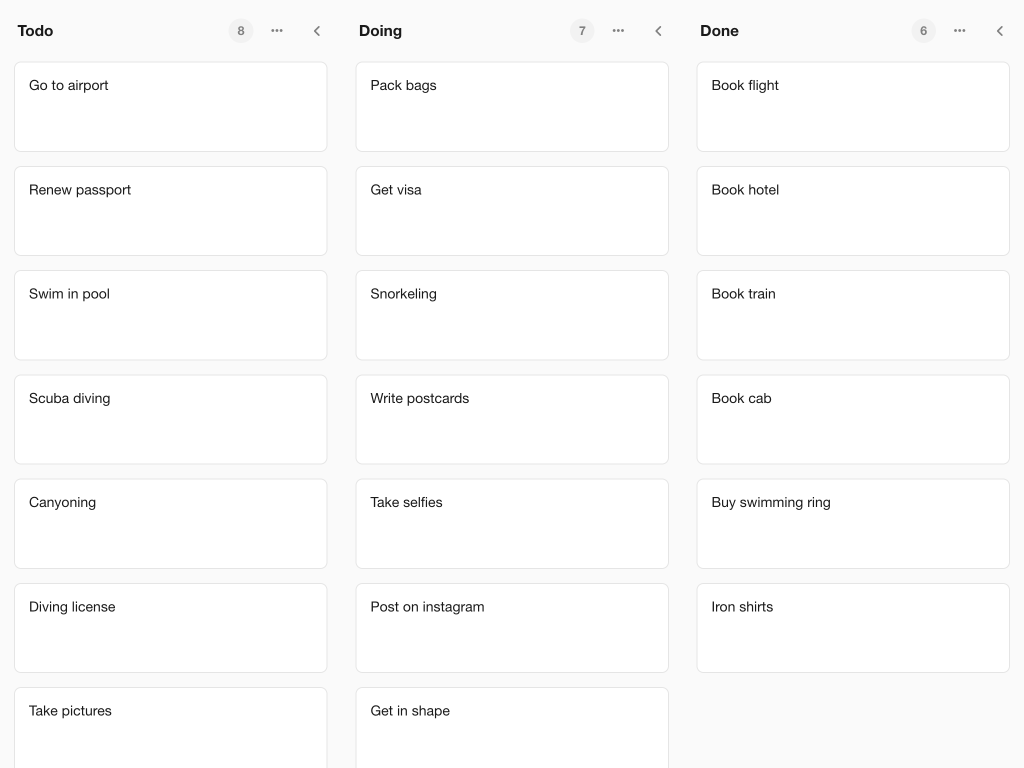The height and width of the screenshot is (768, 1024).
Task: Open the Post on instagram card
Action: pos(511,628)
